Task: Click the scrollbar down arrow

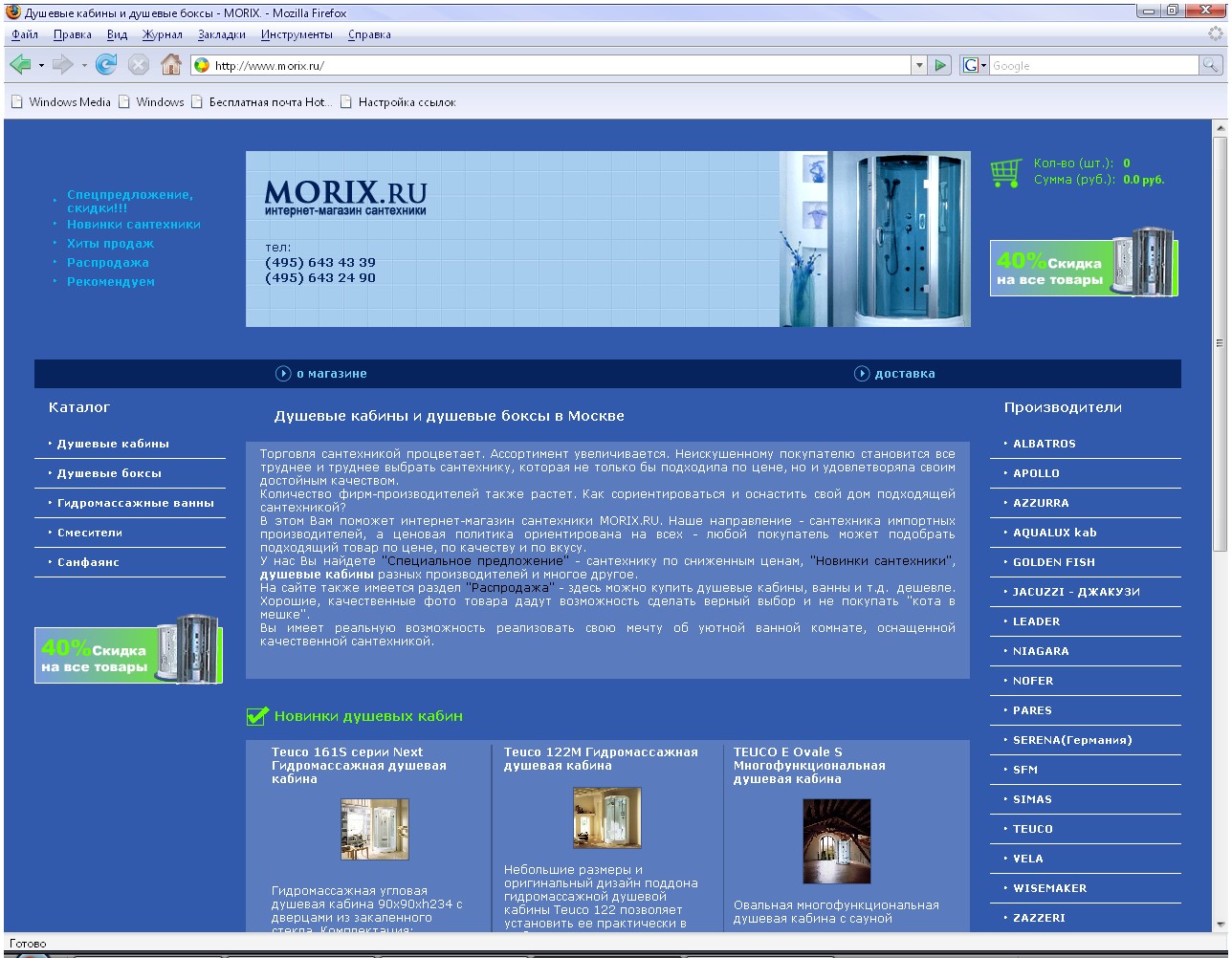Action: pyautogui.click(x=1220, y=925)
